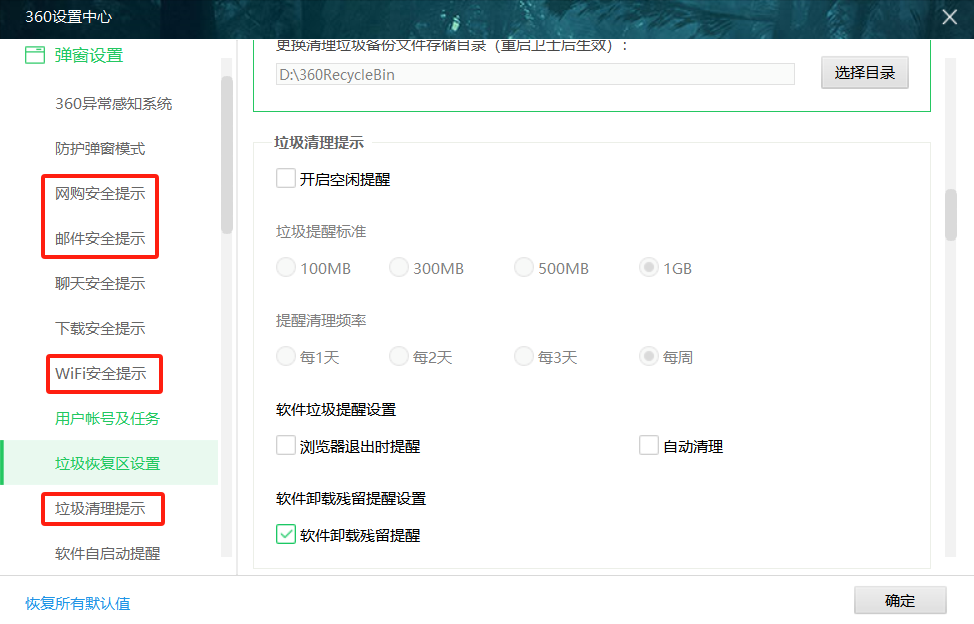Select WiFi安全提示 in sidebar

pyautogui.click(x=100, y=374)
